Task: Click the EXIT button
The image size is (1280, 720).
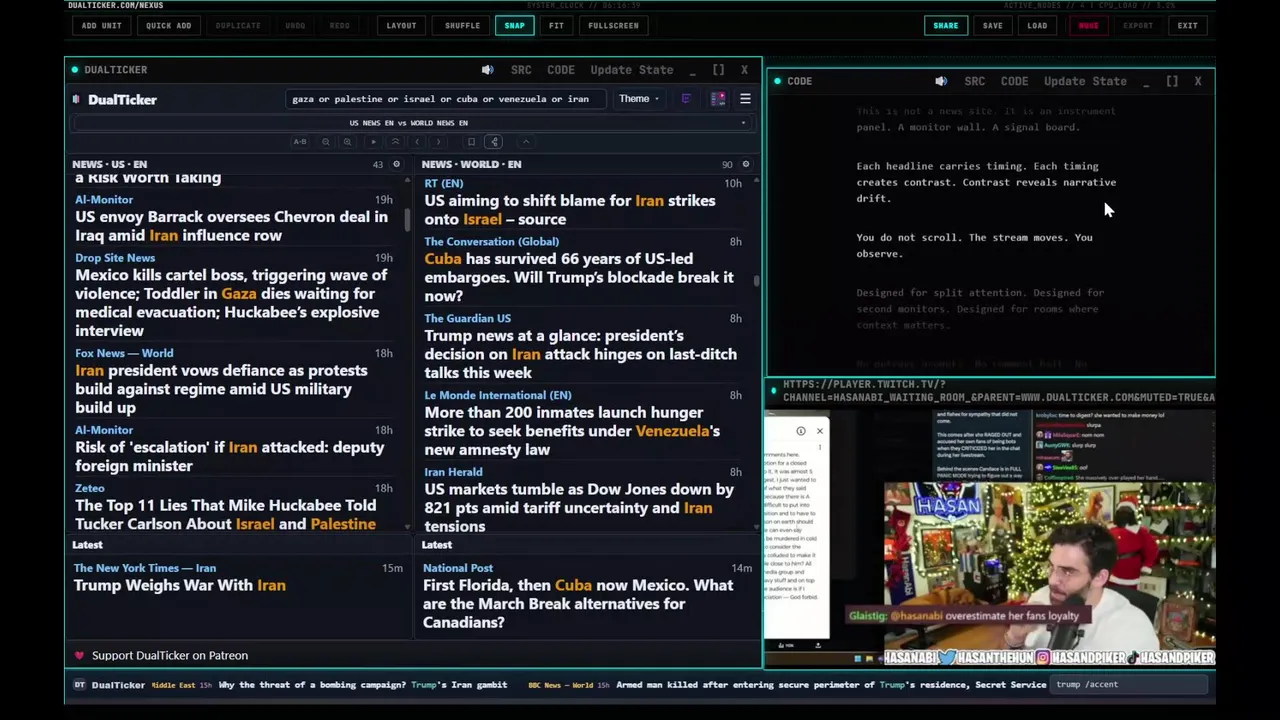Action: coord(1187,25)
